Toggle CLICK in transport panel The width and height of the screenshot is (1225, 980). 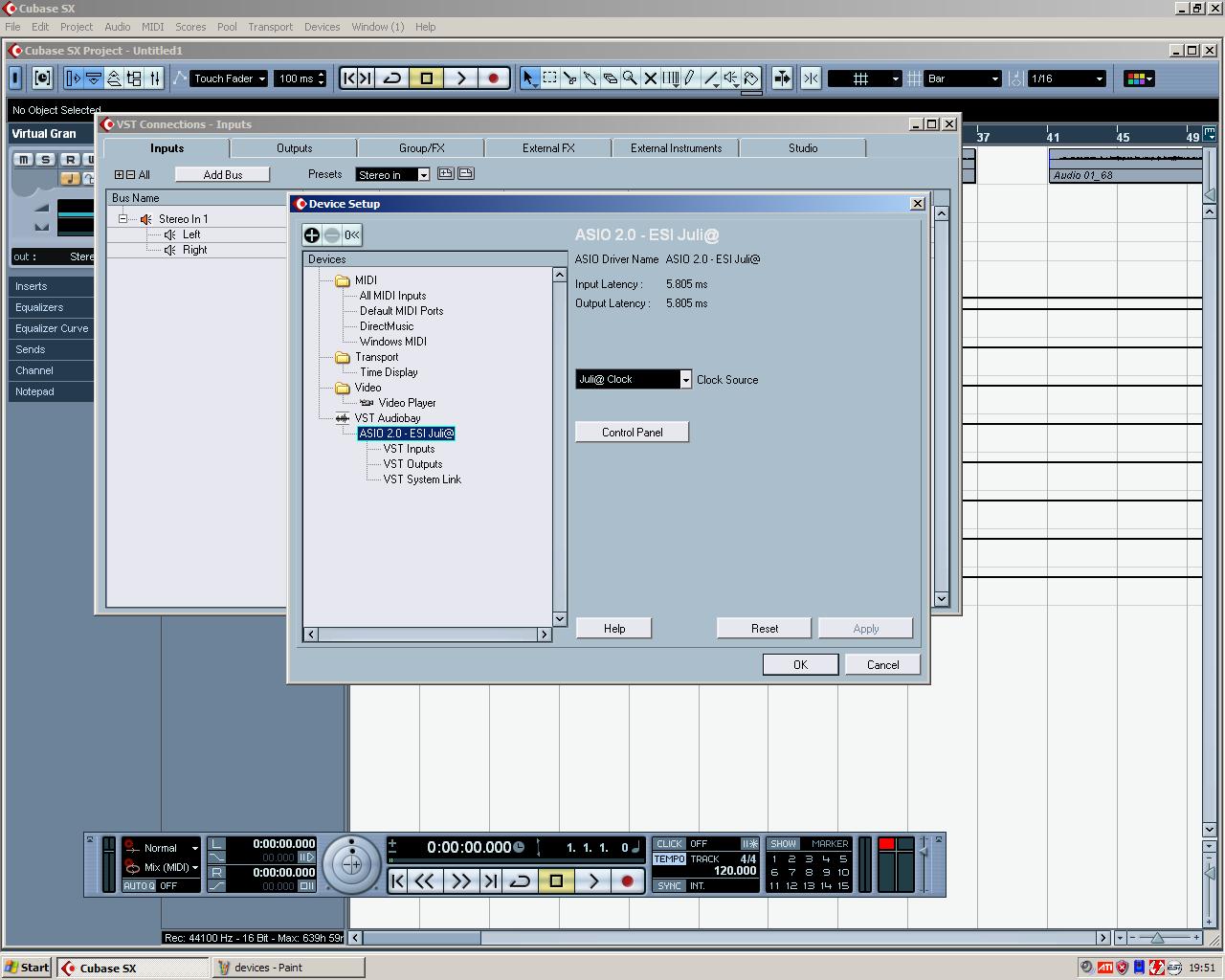click(x=669, y=844)
